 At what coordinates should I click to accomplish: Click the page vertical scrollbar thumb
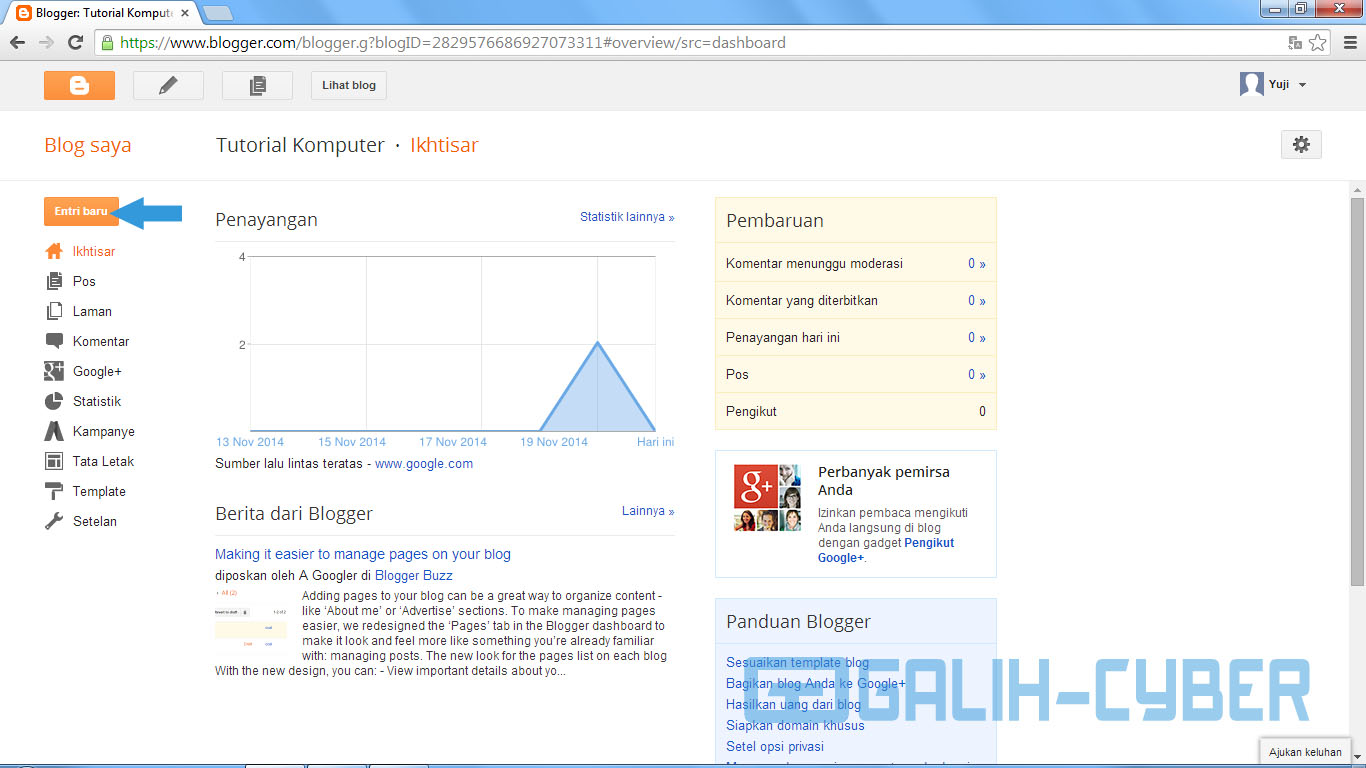click(x=1357, y=391)
